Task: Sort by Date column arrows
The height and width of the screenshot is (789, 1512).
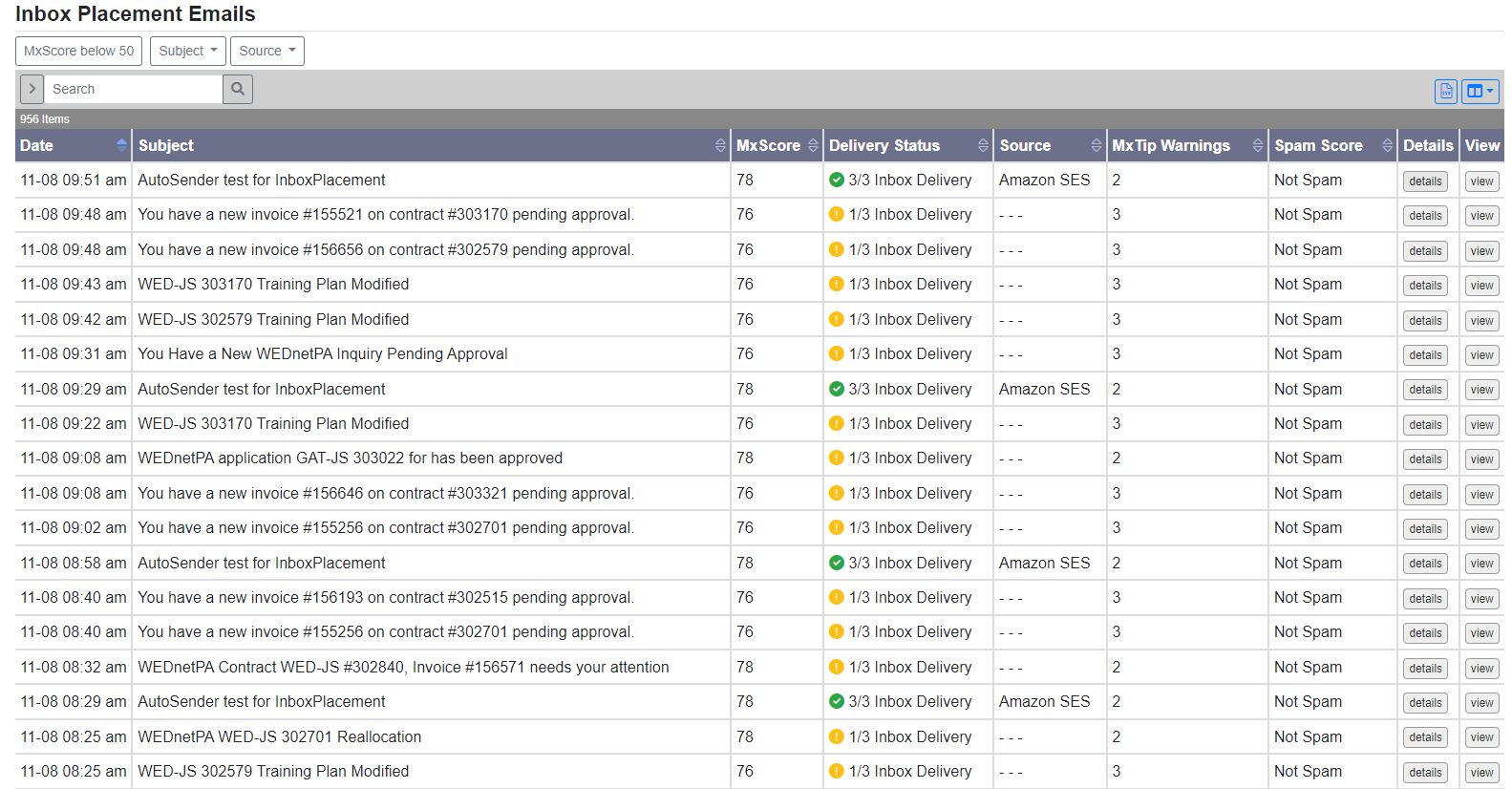Action: 121,145
